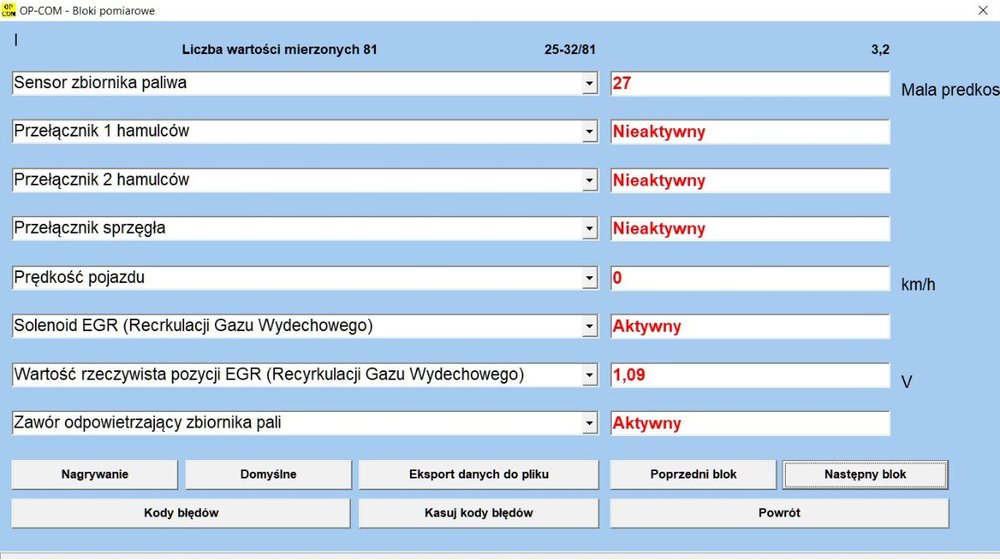Click Eksport danych do pliku
Viewport: 1000px width, 560px height.
[x=478, y=474]
